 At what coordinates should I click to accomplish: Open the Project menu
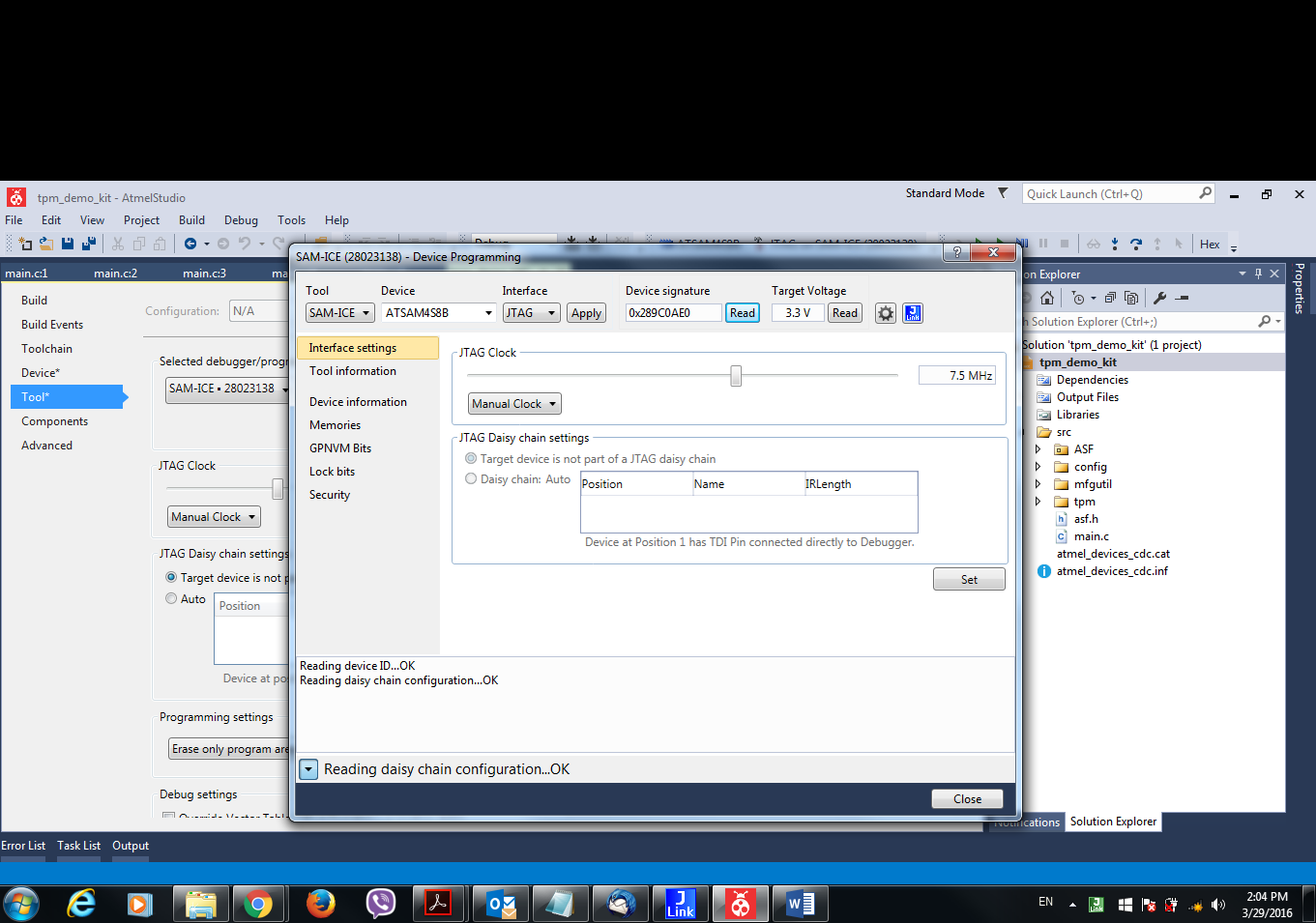(x=141, y=220)
